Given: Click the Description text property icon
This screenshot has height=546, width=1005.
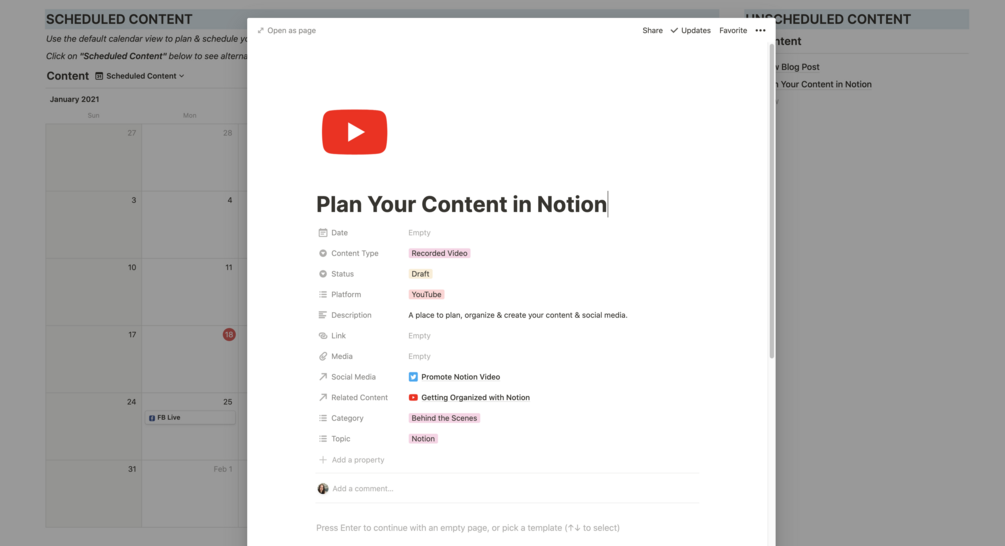Looking at the screenshot, I should (x=323, y=315).
